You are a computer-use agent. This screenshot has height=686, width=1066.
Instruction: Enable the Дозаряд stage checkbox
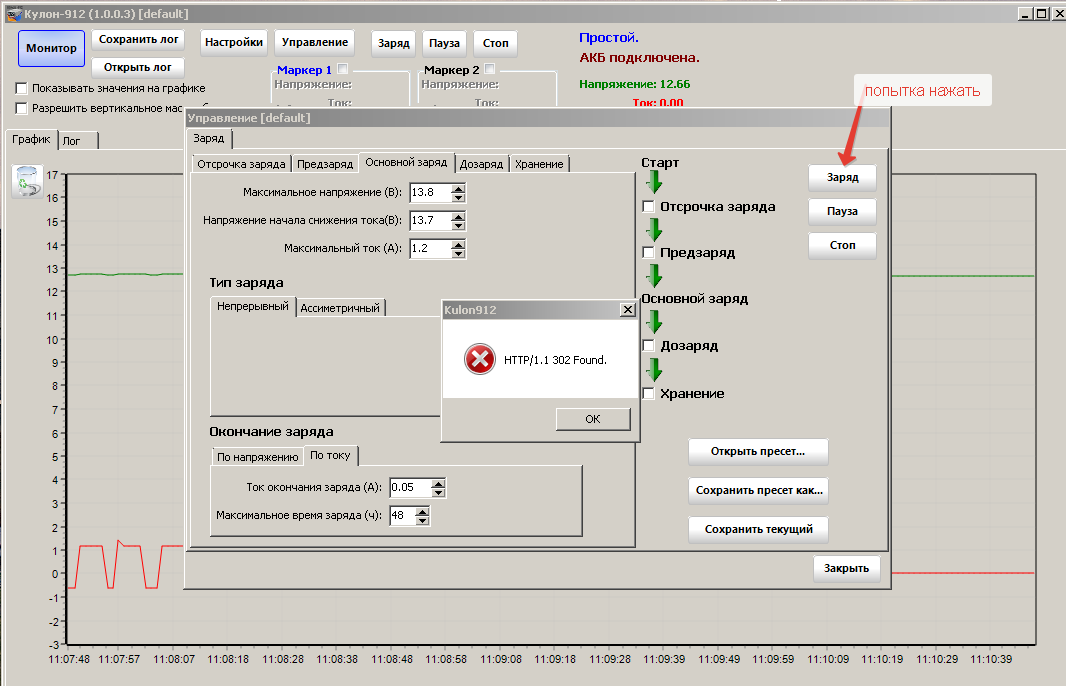click(x=649, y=346)
